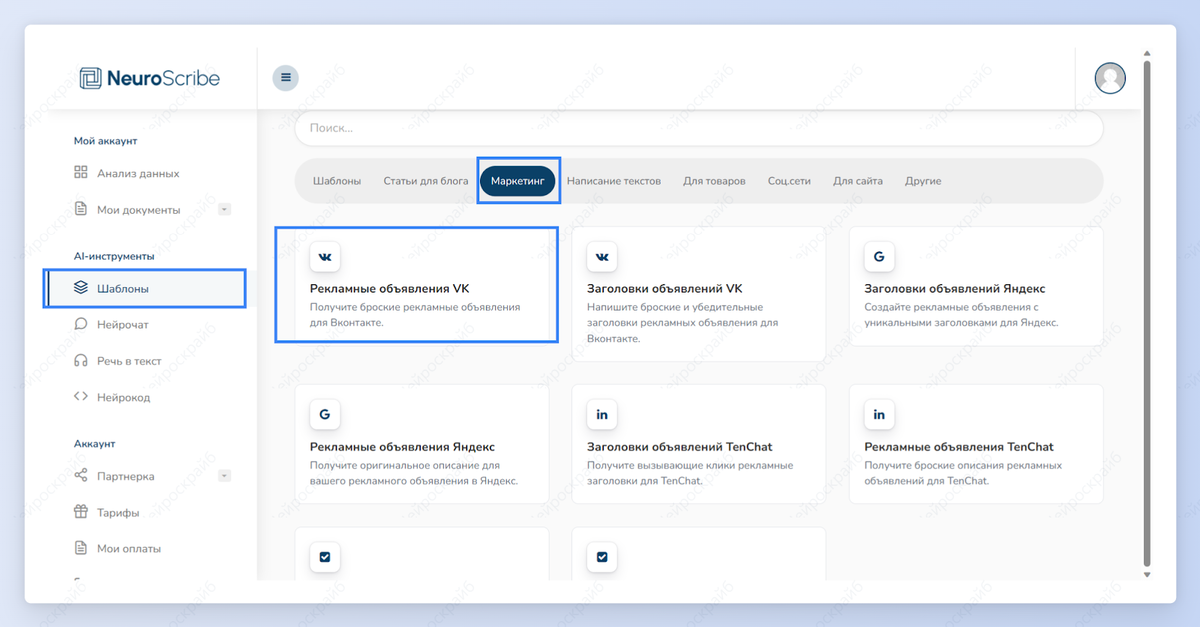The height and width of the screenshot is (627, 1200).
Task: Open the Для товаров tab
Action: pyautogui.click(x=714, y=181)
